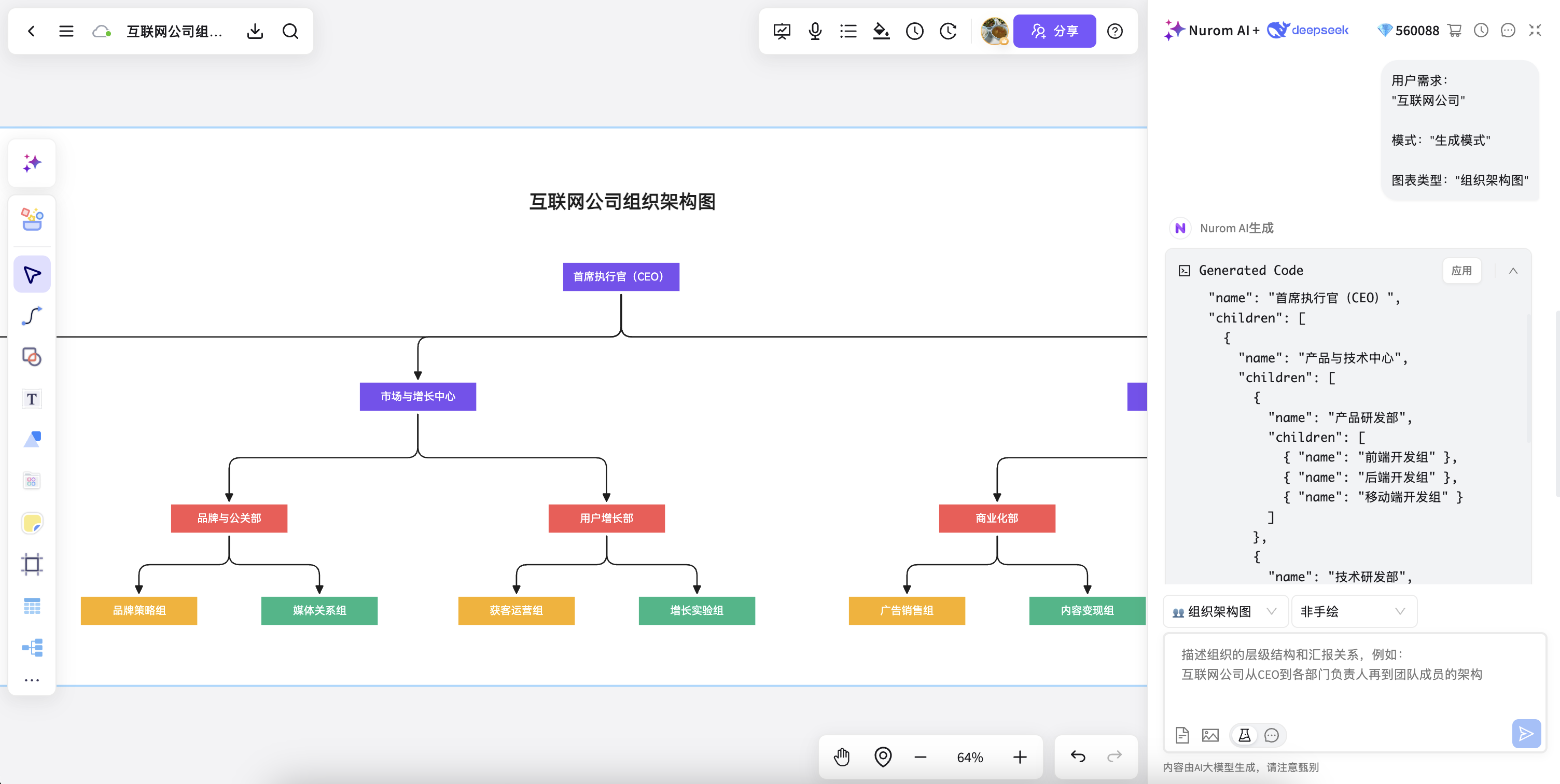1560x784 pixels.
Task: Click the user avatar
Action: 994,31
